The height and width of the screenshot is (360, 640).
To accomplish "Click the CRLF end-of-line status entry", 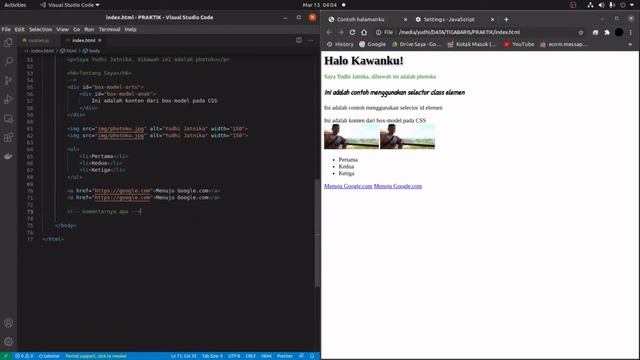I will (x=251, y=356).
